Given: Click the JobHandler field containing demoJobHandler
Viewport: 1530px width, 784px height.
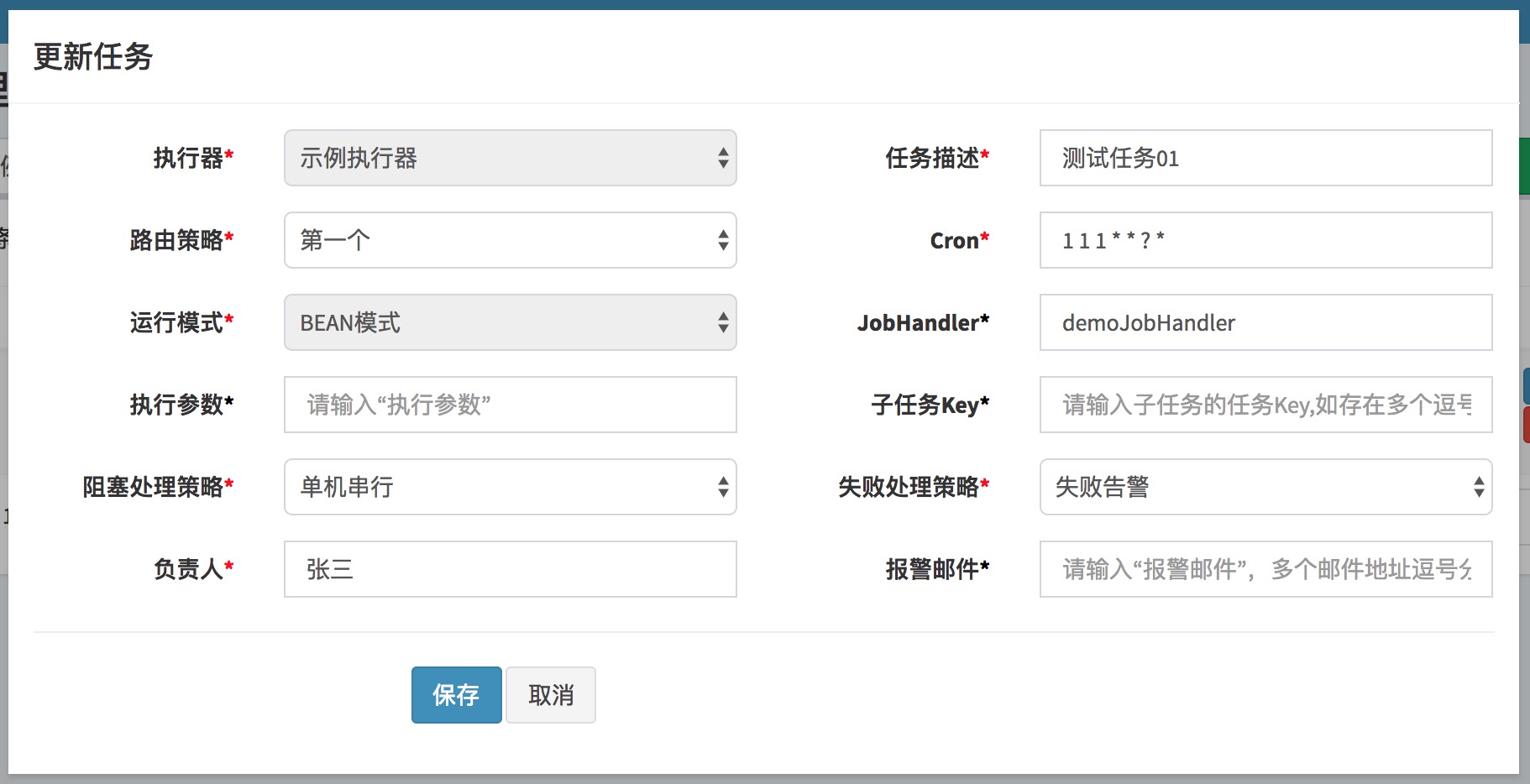Looking at the screenshot, I should pos(1265,322).
